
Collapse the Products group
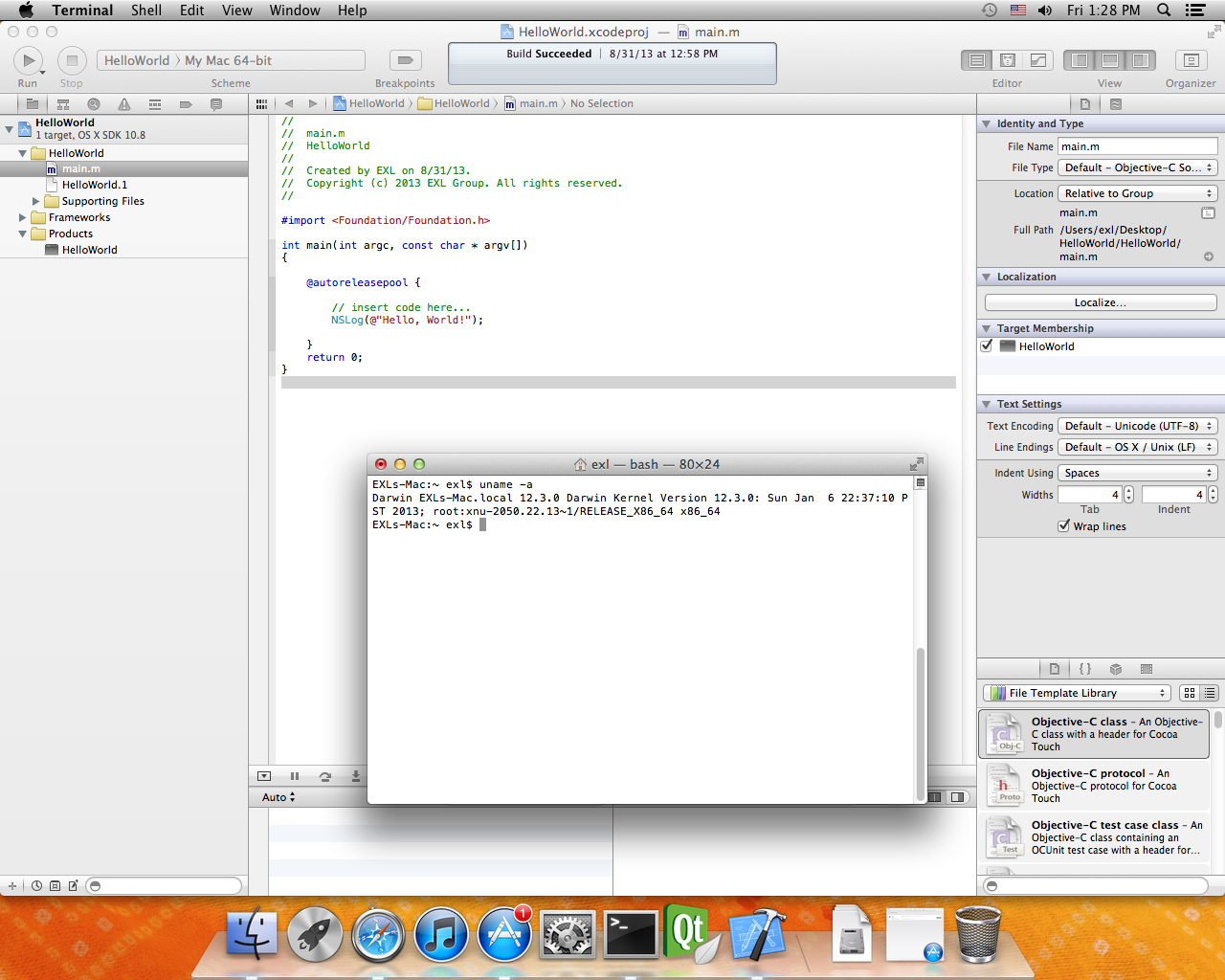(x=22, y=234)
